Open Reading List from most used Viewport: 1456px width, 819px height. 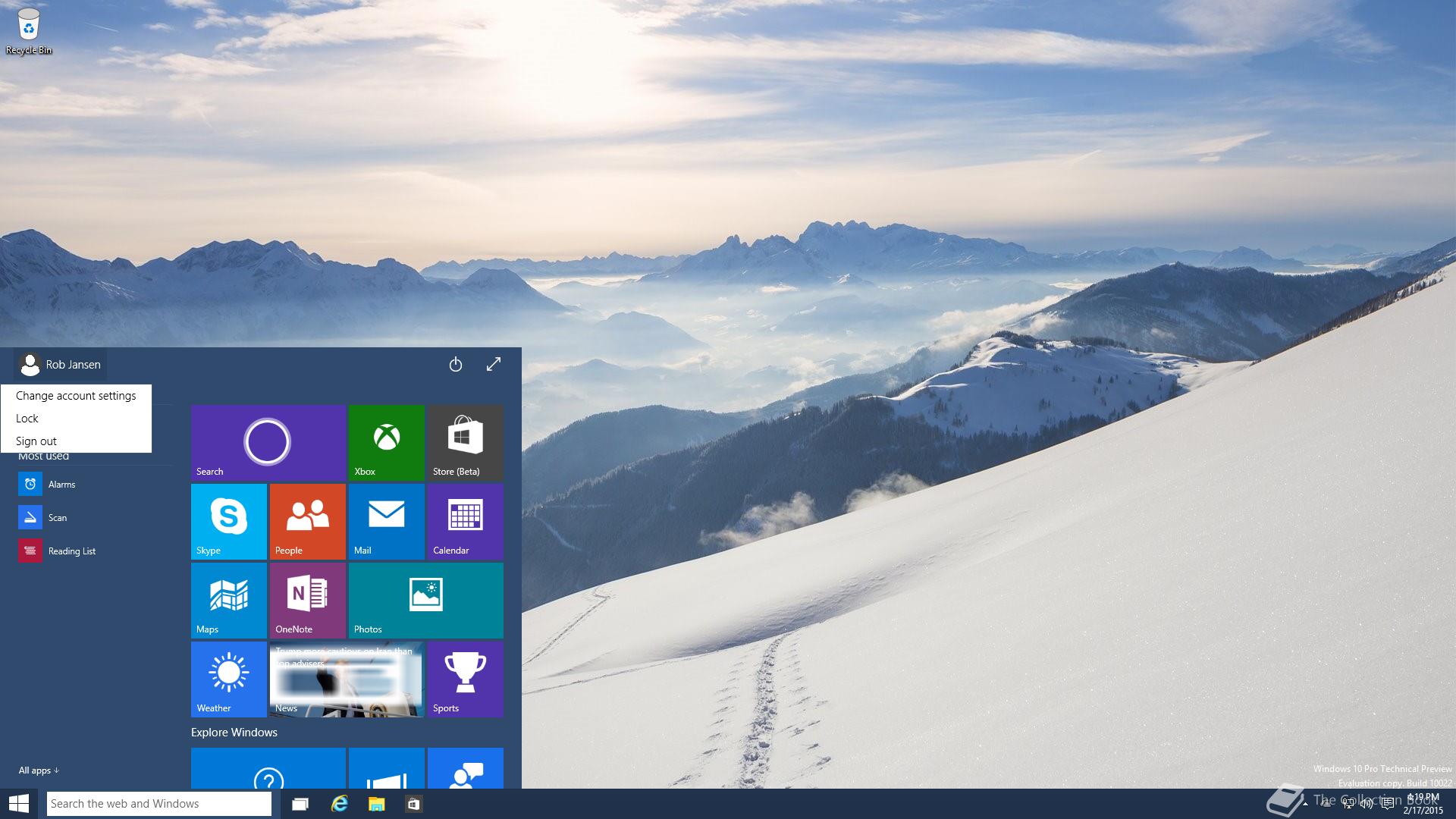click(95, 551)
